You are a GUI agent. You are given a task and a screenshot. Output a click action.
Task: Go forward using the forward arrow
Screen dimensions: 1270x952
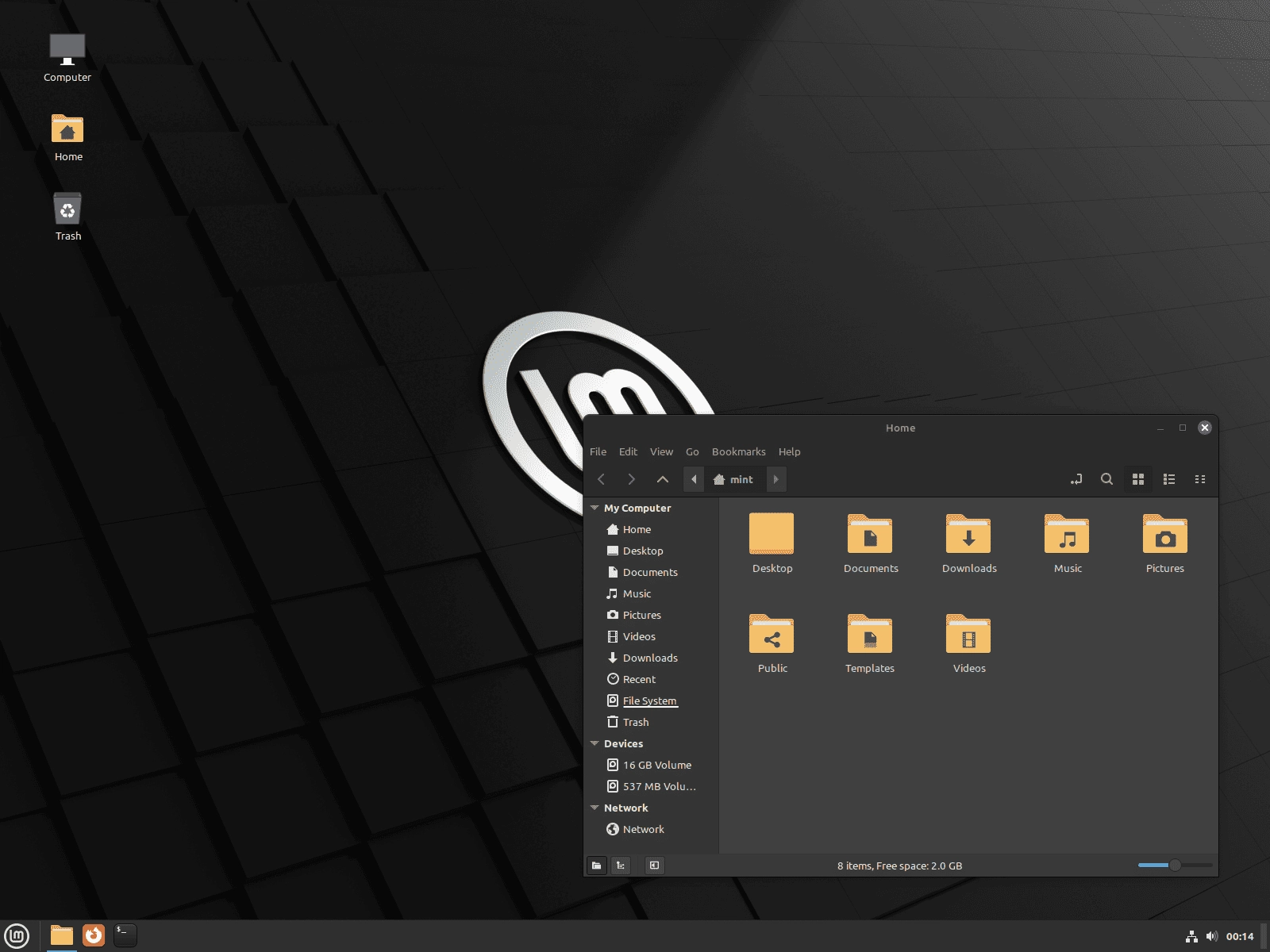pos(632,479)
